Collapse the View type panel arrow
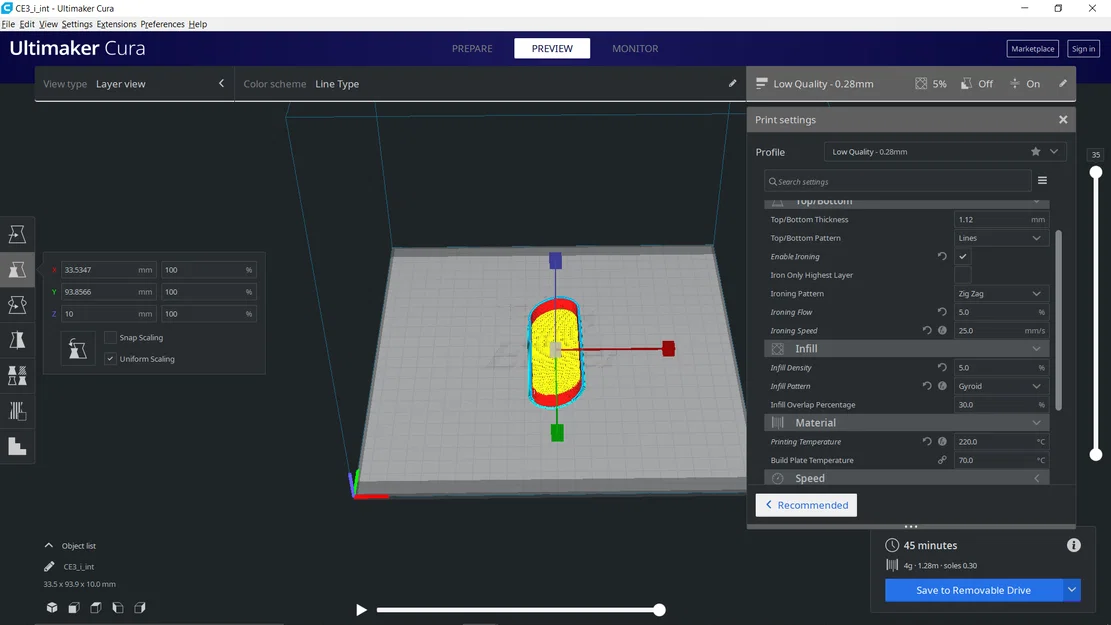The width and height of the screenshot is (1111, 625). point(221,84)
